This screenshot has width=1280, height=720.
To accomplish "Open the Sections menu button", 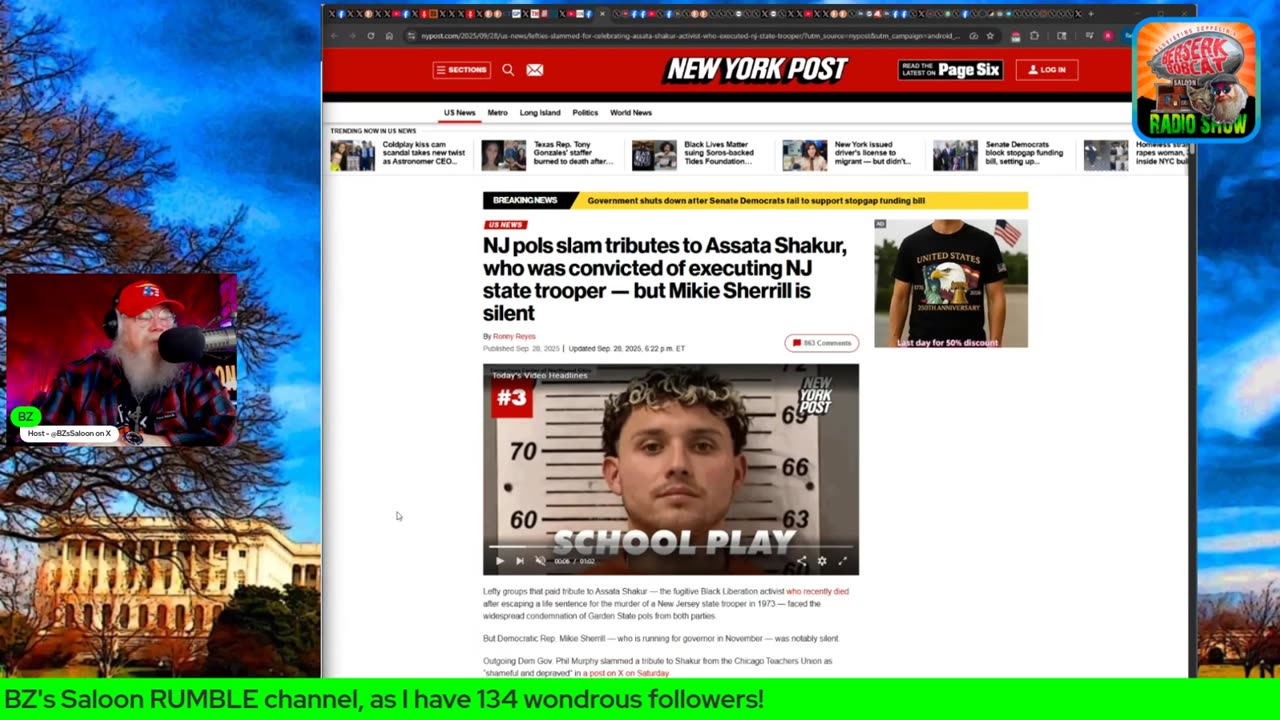I will point(461,70).
